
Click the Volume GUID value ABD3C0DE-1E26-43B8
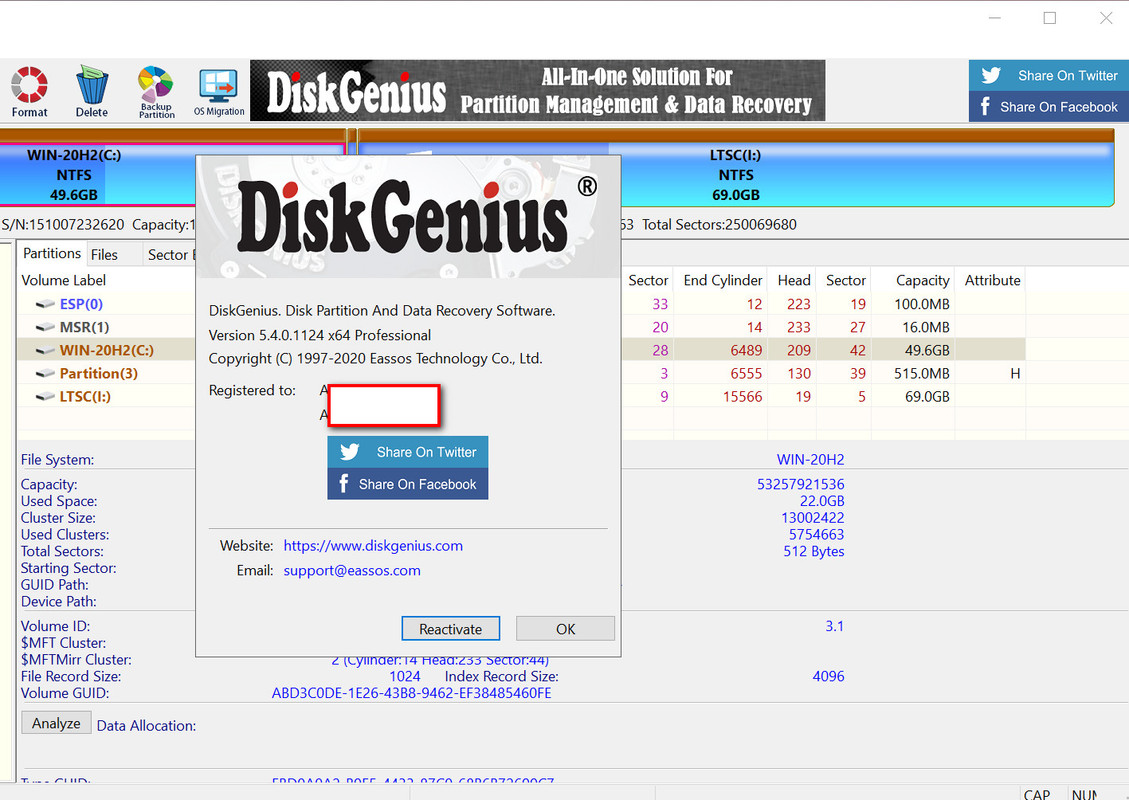[x=411, y=693]
